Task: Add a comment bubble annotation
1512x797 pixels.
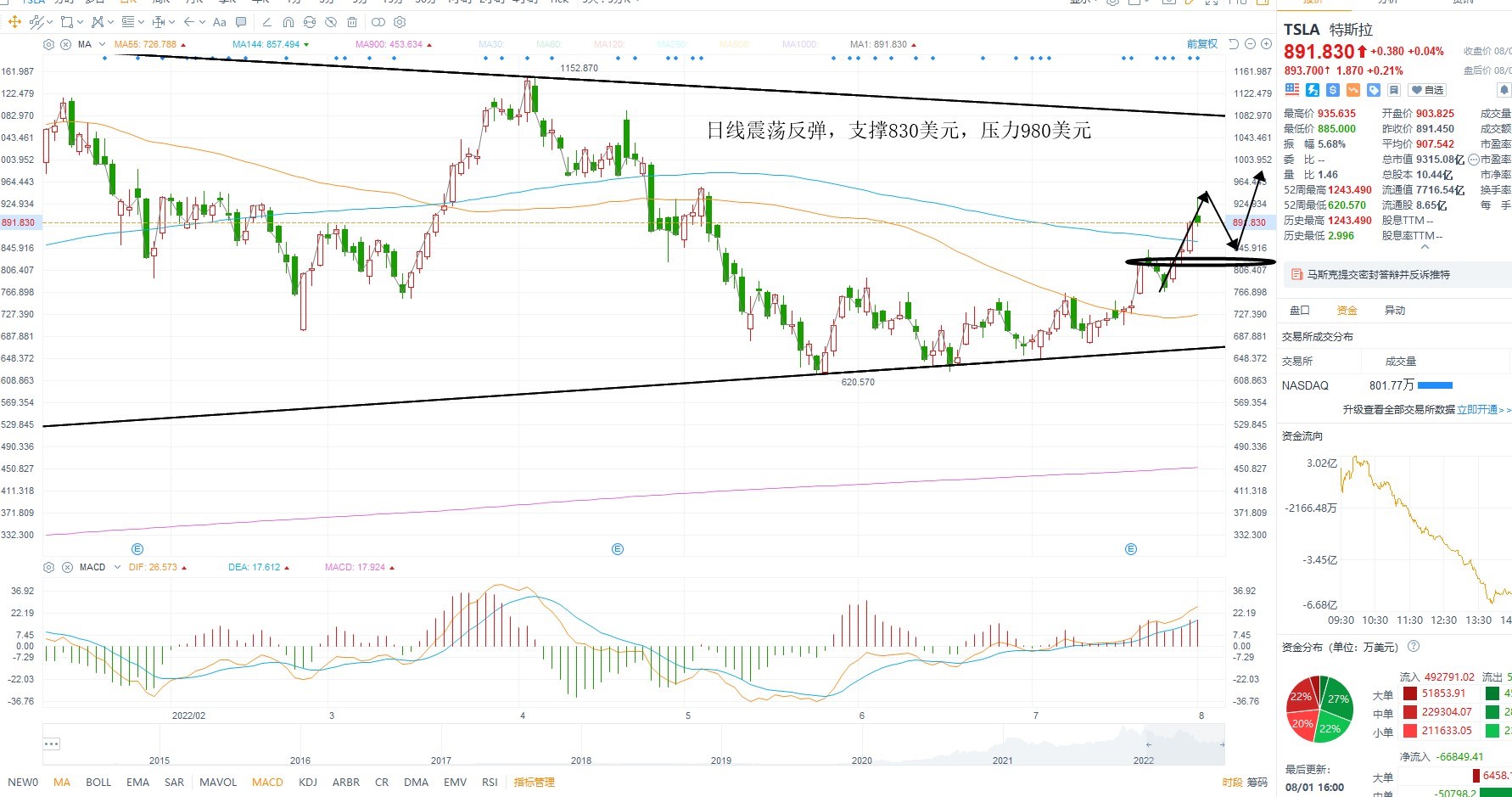Action: [x=241, y=22]
